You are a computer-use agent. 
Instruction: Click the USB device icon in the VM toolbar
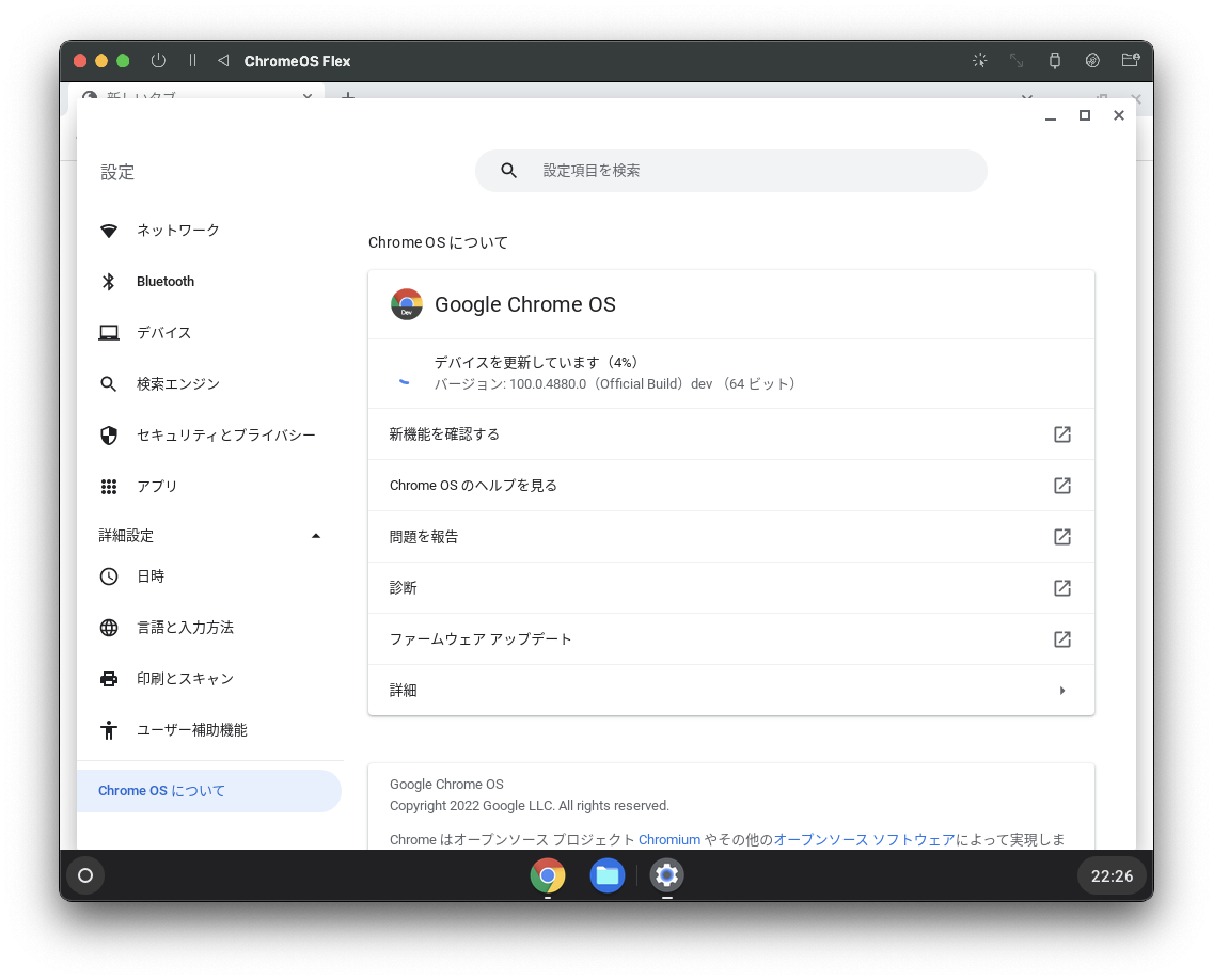[x=1054, y=60]
